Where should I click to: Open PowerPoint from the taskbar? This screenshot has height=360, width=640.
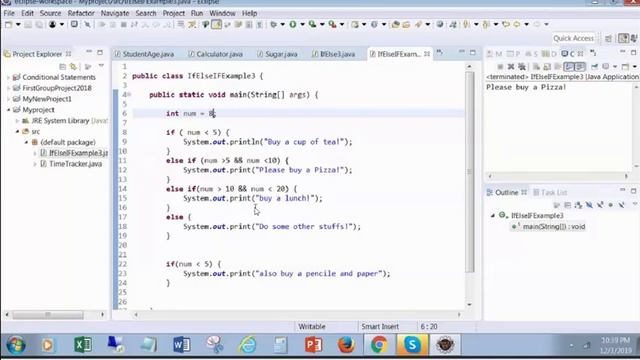(x=313, y=345)
